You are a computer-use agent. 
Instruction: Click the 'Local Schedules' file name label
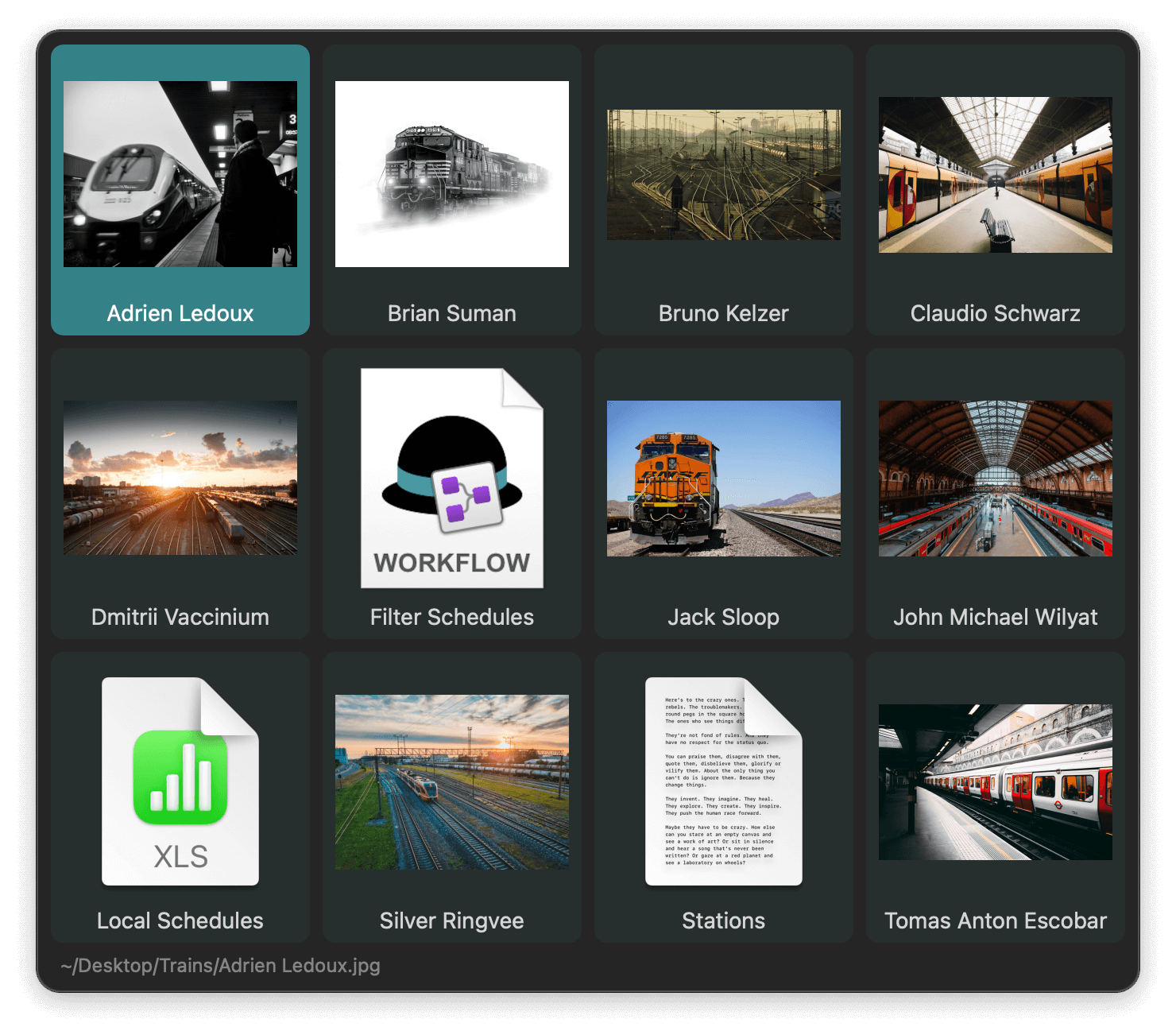pyautogui.click(x=180, y=921)
